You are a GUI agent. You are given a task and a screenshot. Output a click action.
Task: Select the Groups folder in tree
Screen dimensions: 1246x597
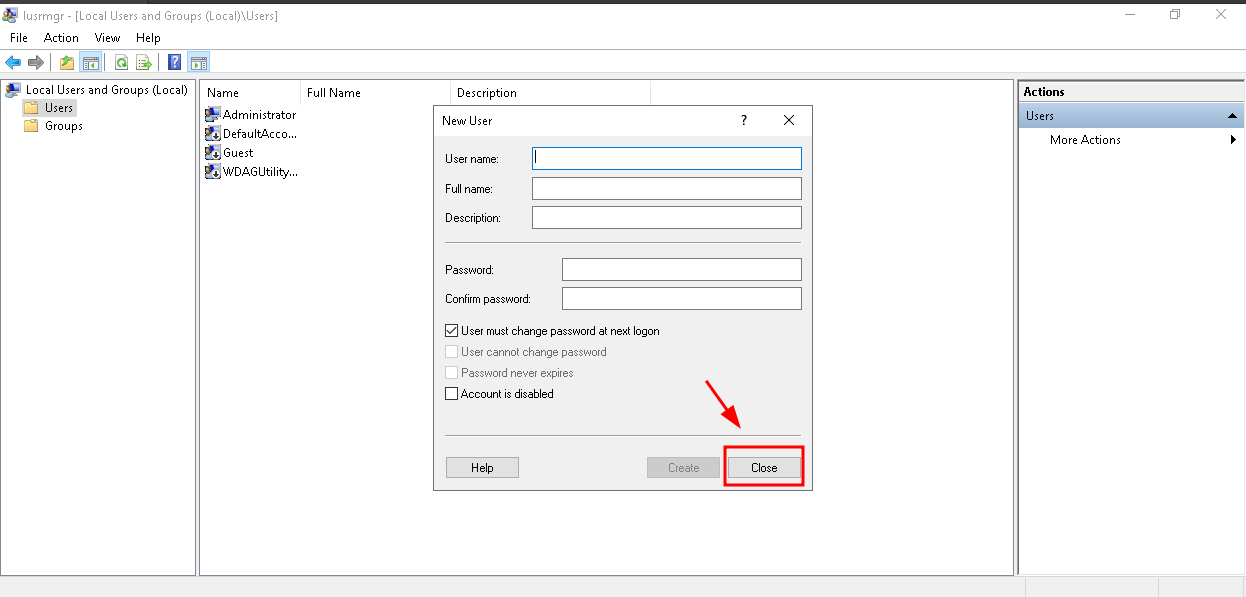[63, 126]
